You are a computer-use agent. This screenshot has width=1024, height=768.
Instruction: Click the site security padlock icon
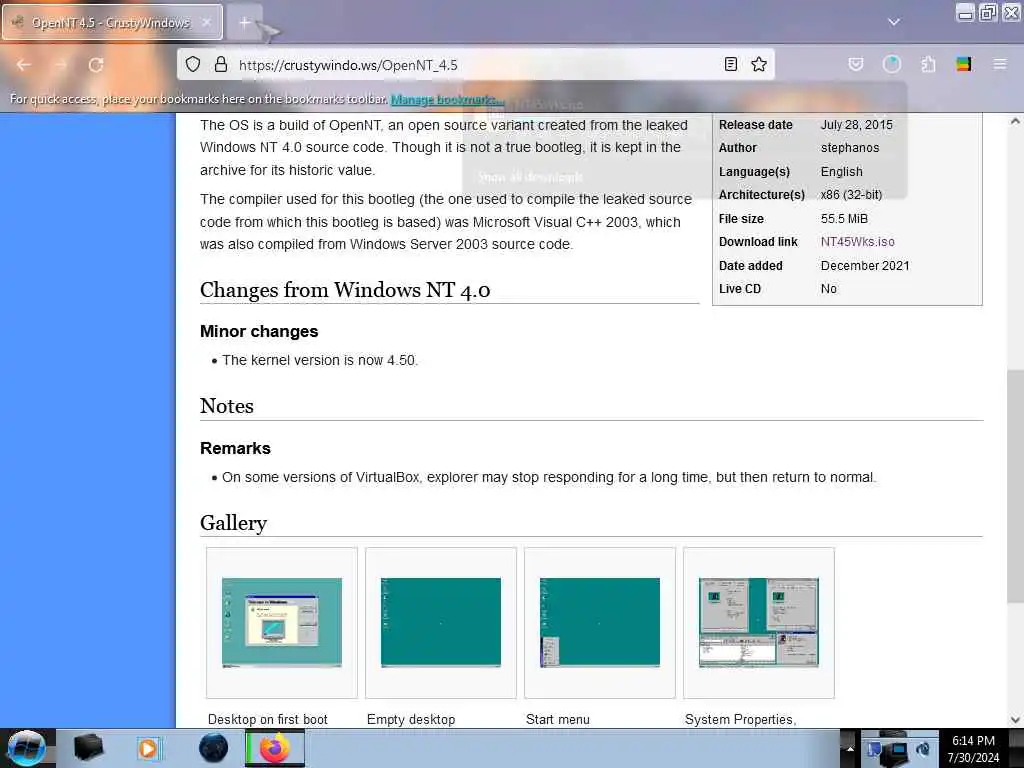pyautogui.click(x=221, y=64)
